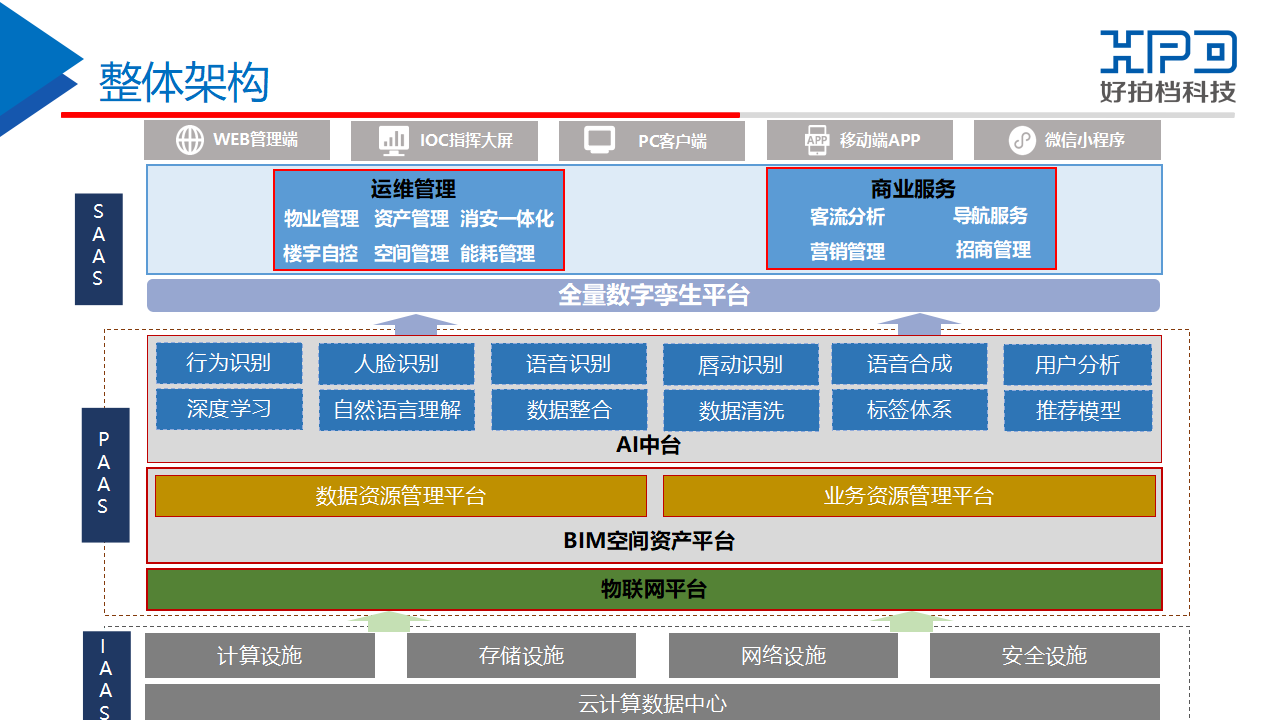Click the globe icon beside WEB管理端
The width and height of the screenshot is (1280, 720).
click(x=190, y=140)
